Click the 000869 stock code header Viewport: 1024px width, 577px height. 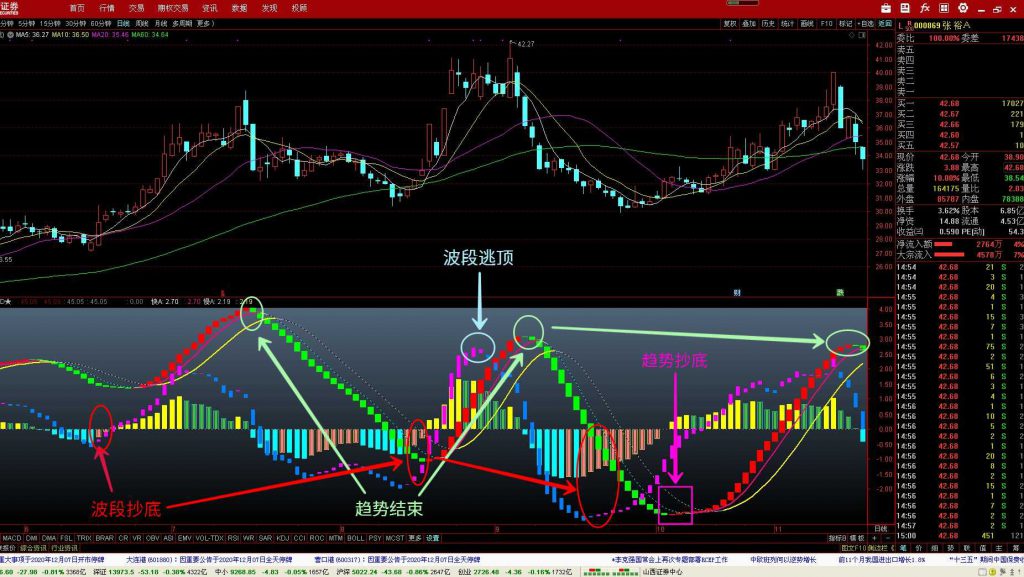click(x=921, y=24)
